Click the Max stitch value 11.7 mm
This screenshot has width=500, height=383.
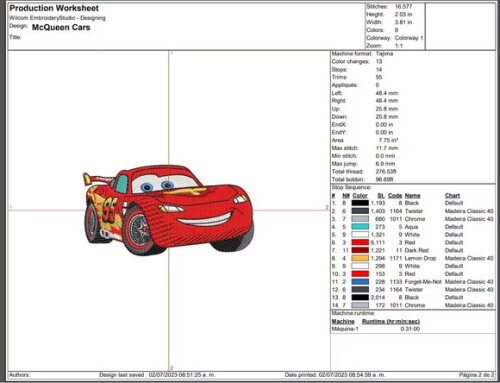(387, 148)
